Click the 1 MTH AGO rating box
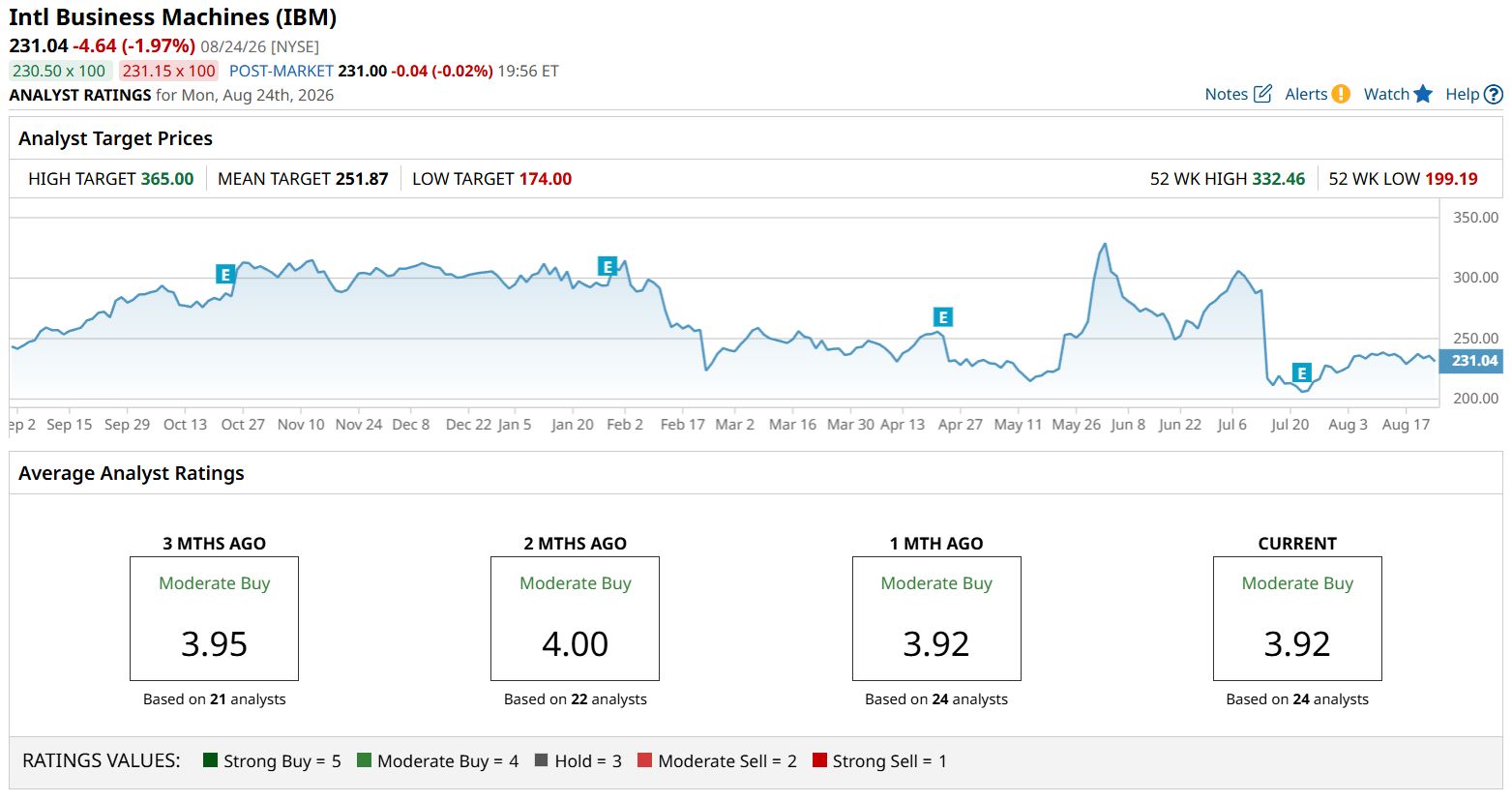1512x802 pixels. [x=936, y=618]
